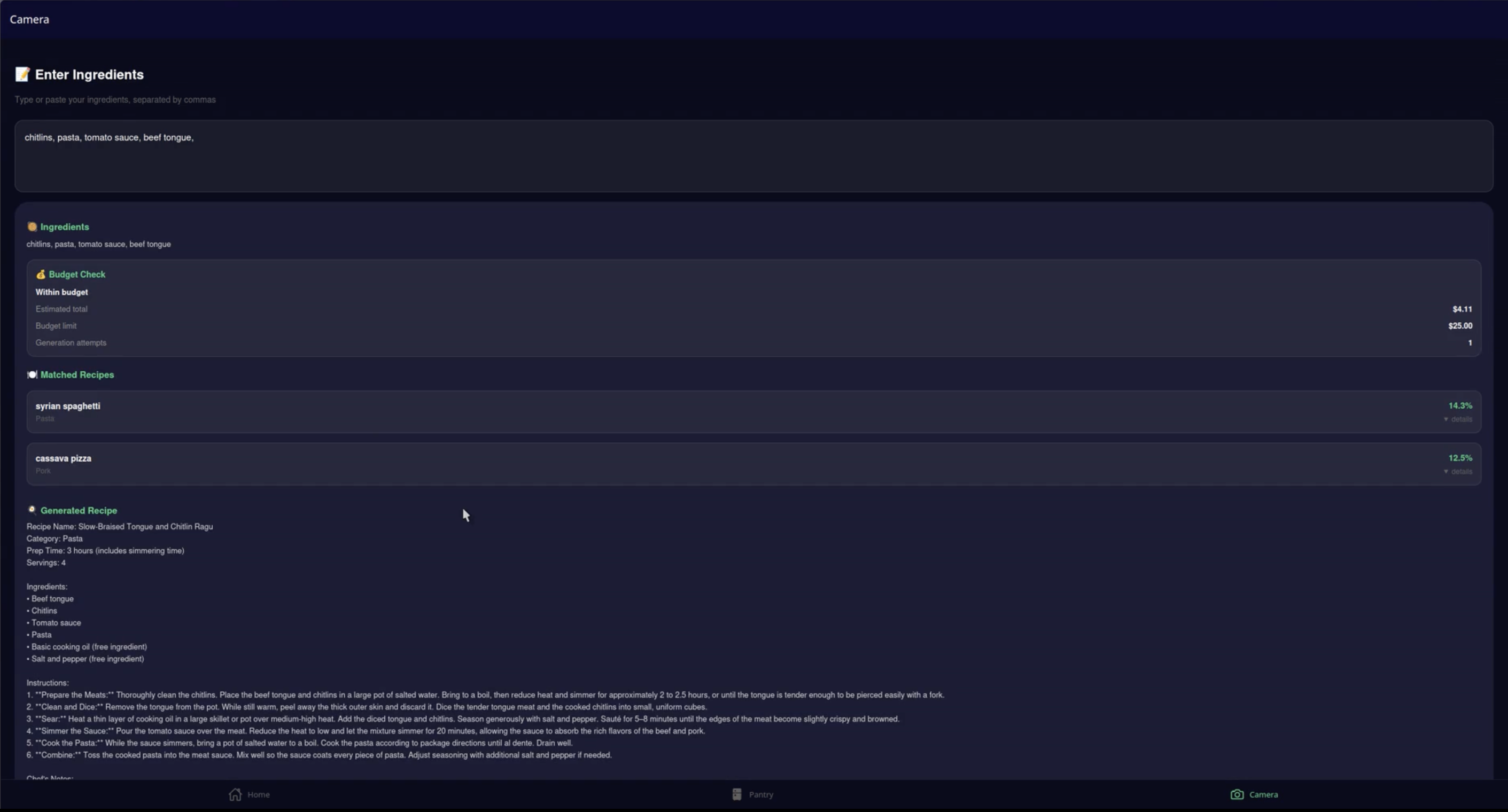
Task: Select the $4.11 estimated total value
Action: (x=1462, y=309)
